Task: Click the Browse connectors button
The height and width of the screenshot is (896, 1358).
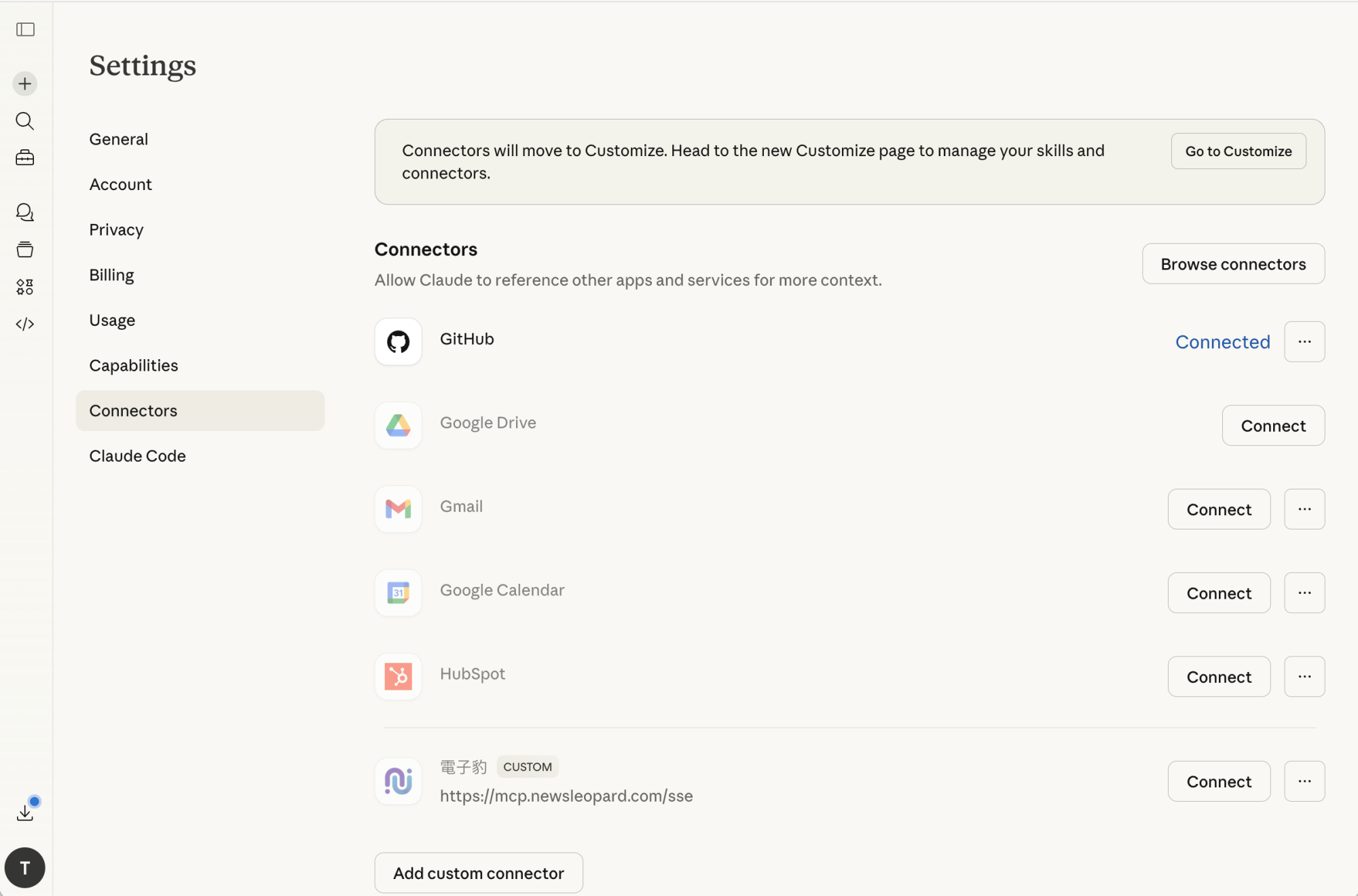Action: (x=1233, y=264)
